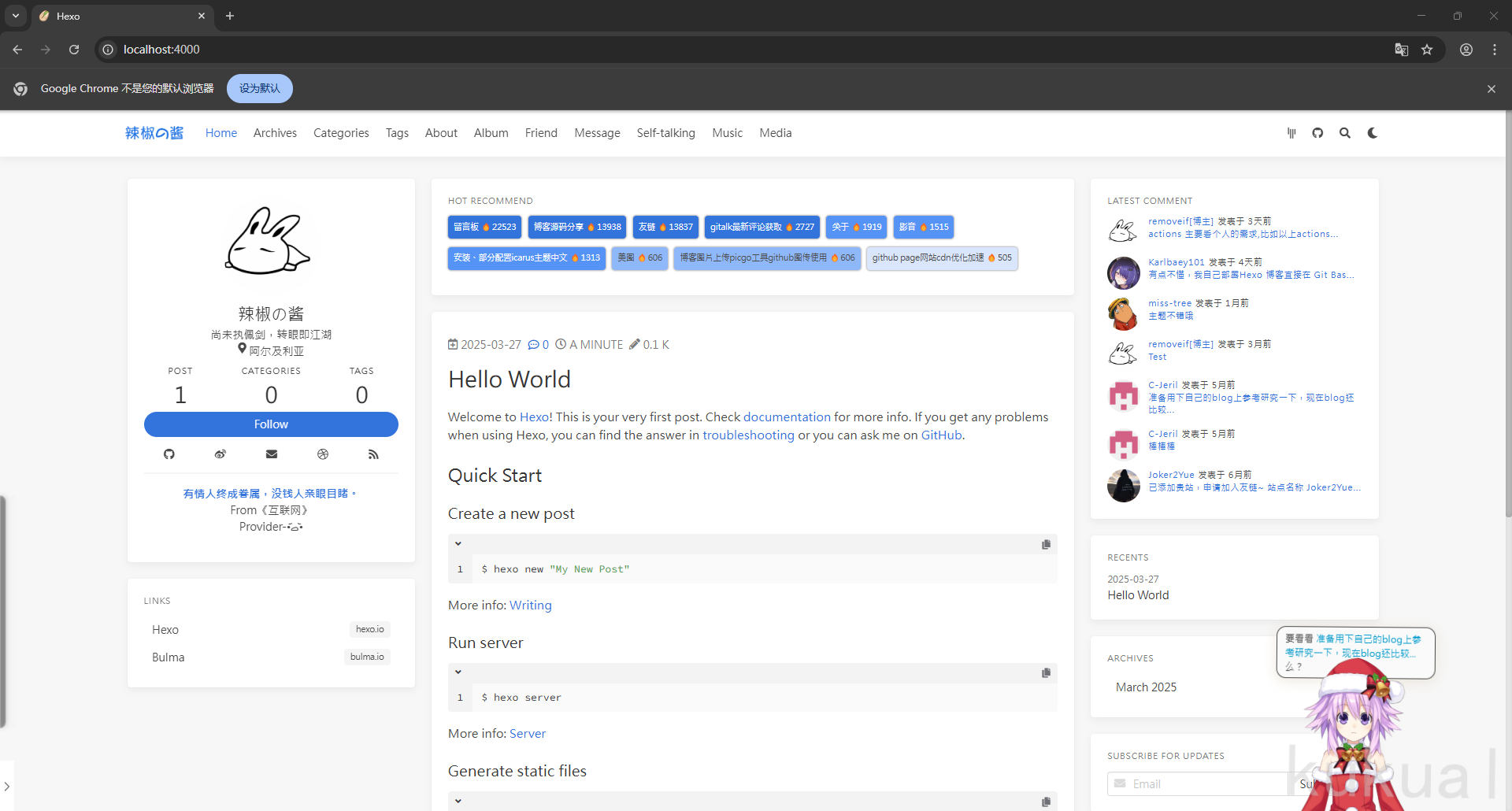Dismiss the default browser notification bar
The image size is (1512, 811).
(1492, 89)
